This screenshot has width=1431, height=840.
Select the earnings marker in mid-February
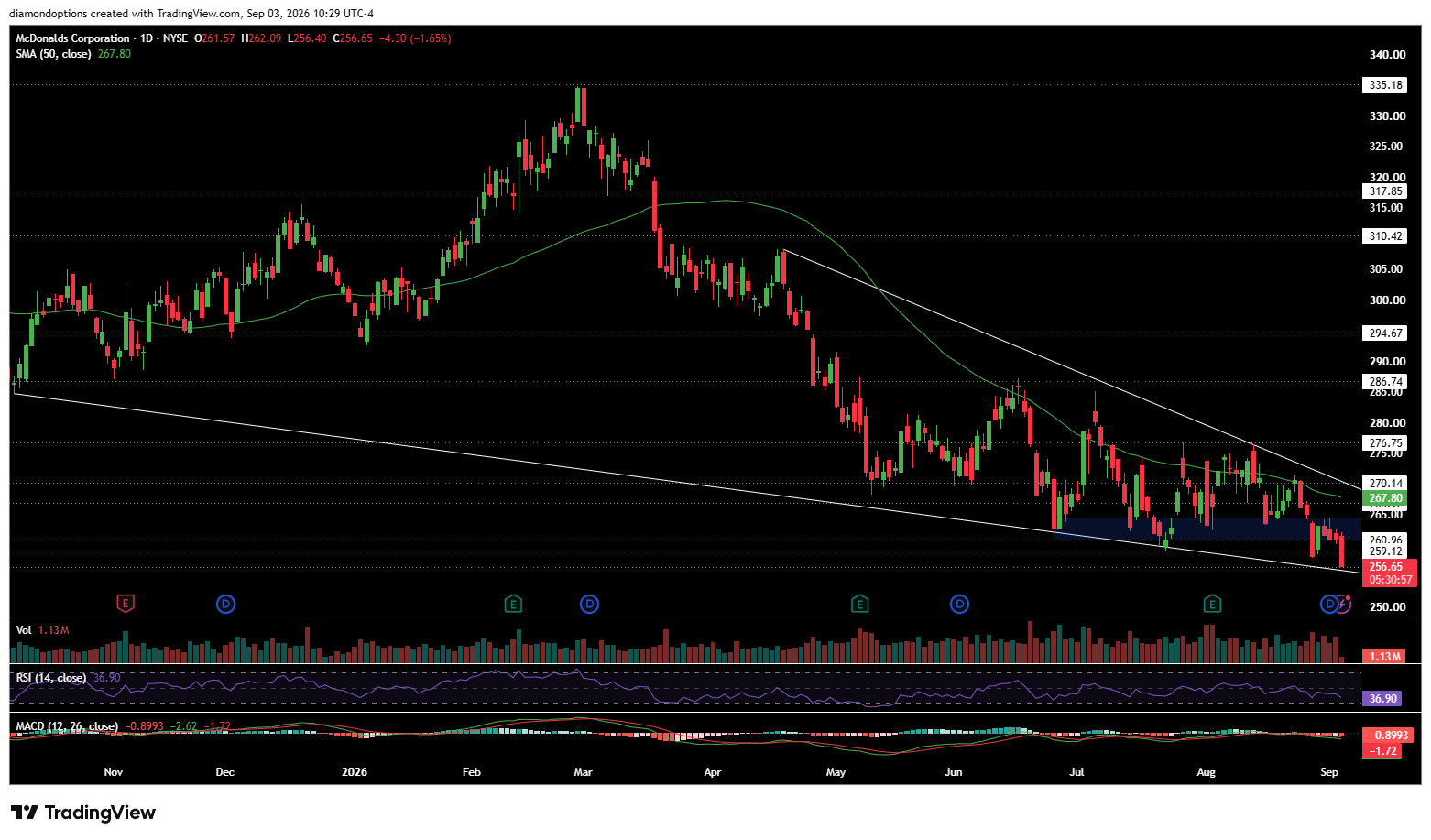513,604
